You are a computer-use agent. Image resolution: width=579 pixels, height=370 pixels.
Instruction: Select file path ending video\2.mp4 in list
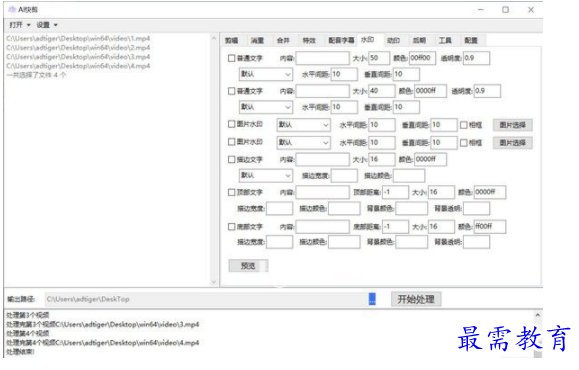point(78,48)
